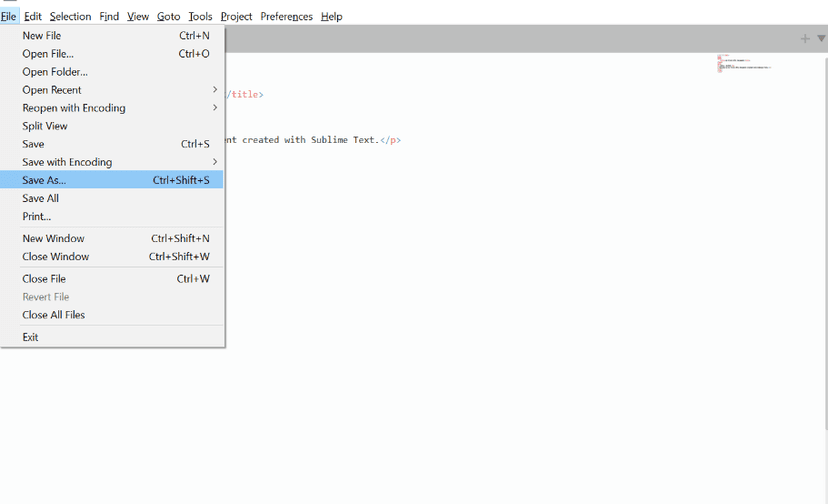Screen dimensions: 828x504
Task: Open the Tools menu
Action: [200, 16]
